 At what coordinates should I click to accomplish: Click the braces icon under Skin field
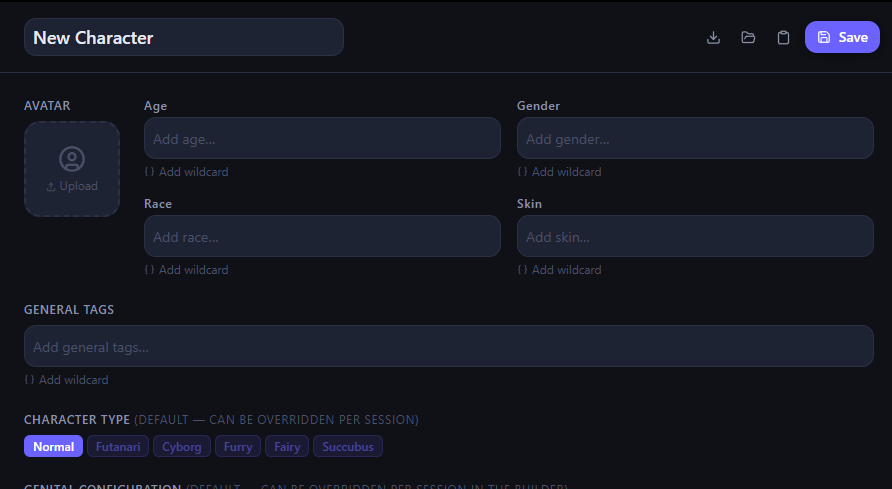[522, 270]
